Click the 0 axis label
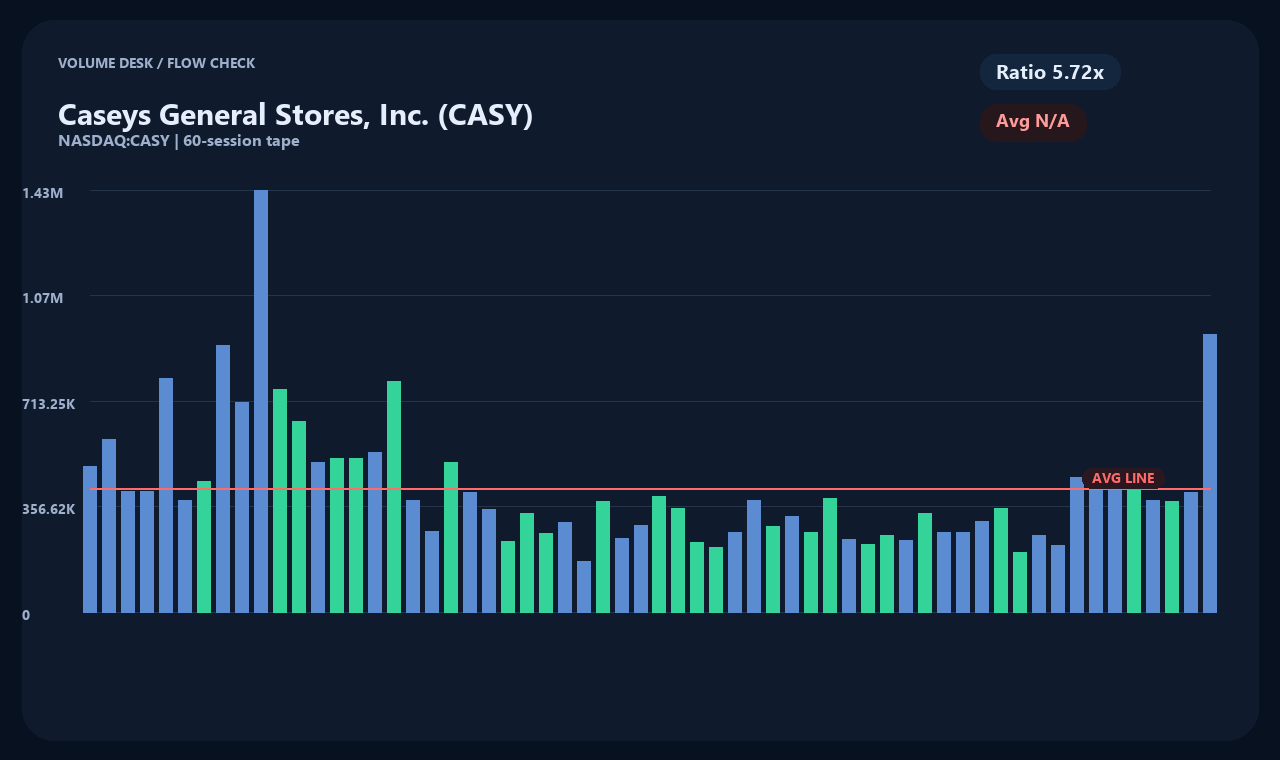 point(26,615)
